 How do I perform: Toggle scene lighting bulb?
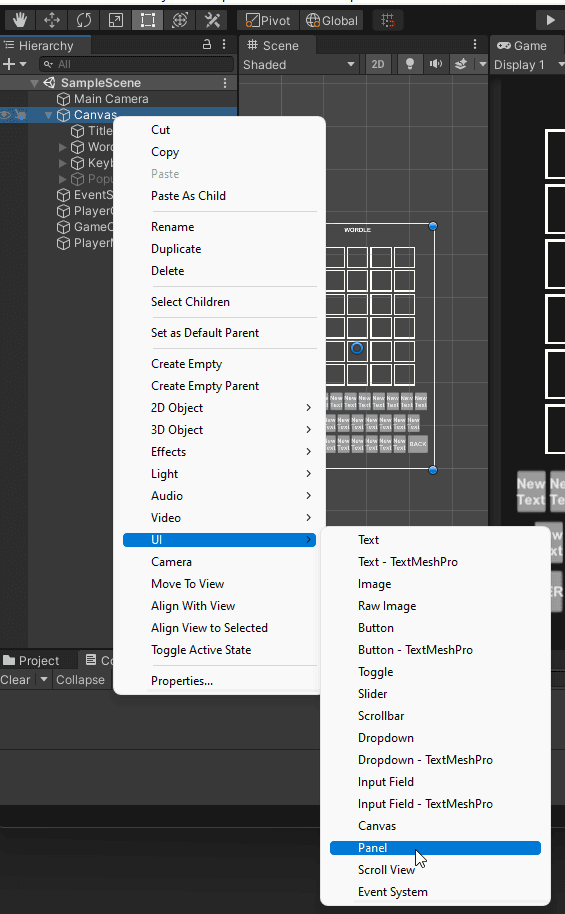coord(410,64)
